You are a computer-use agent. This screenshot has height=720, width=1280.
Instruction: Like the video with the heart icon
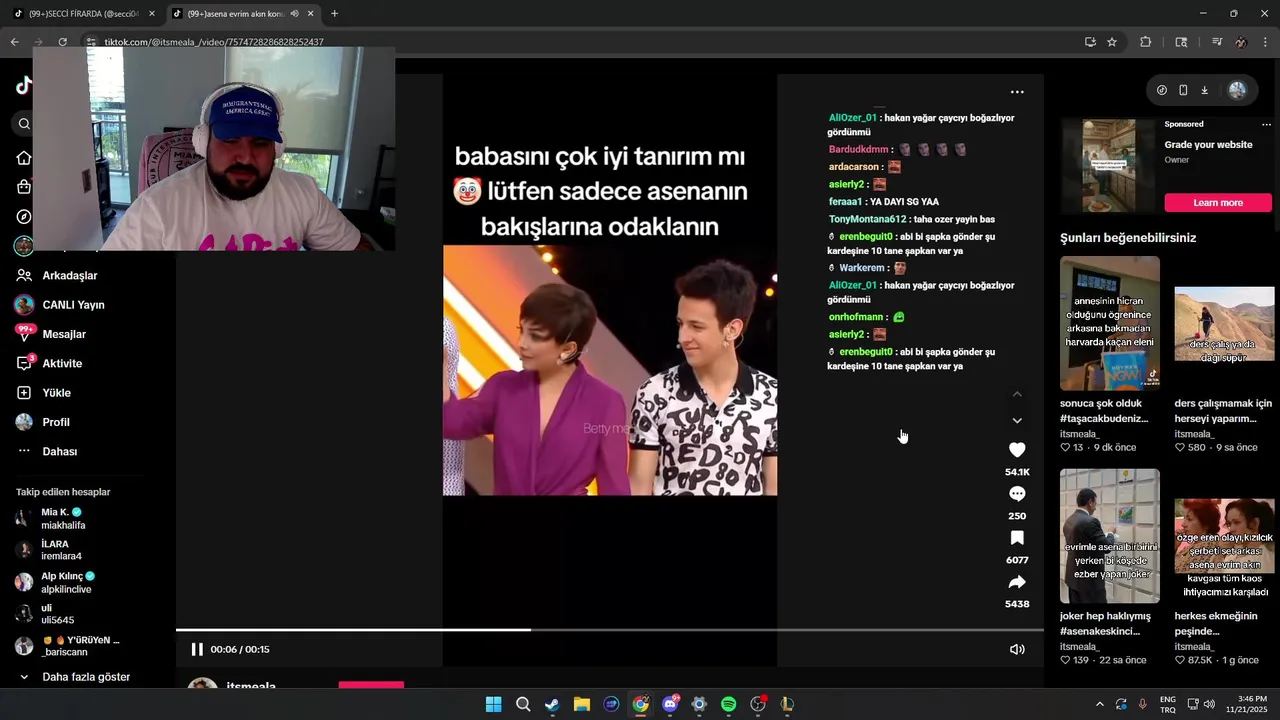coord(1017,450)
